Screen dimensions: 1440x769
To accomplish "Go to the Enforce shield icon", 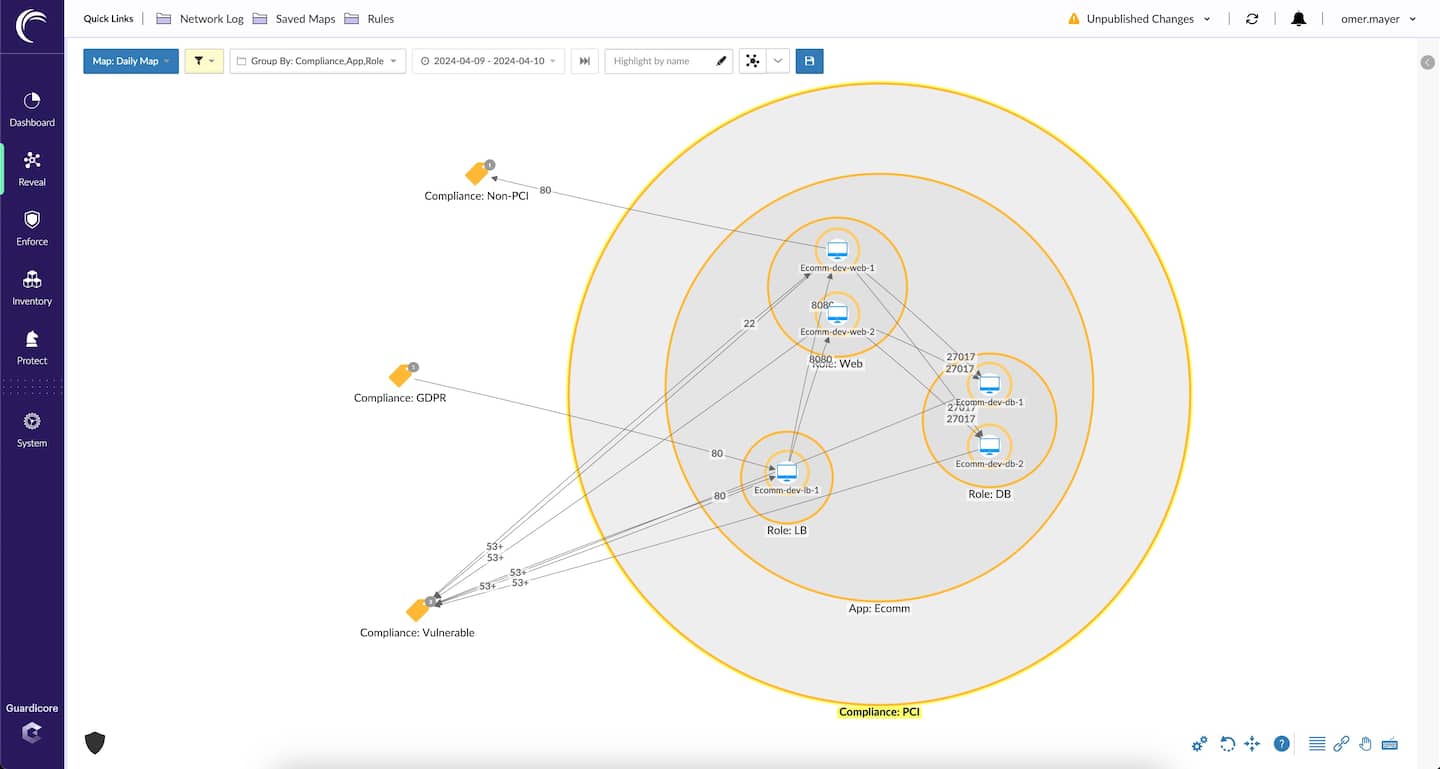I will tap(32, 227).
